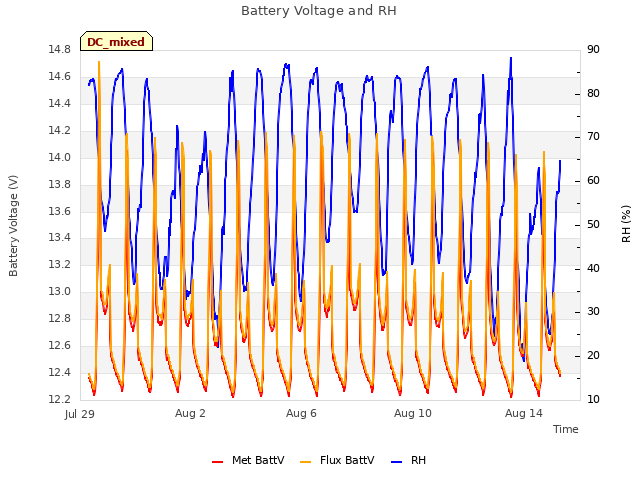This screenshot has height=480, width=640.
Task: Click the red Met BattV legend marker
Action: [x=218, y=462]
